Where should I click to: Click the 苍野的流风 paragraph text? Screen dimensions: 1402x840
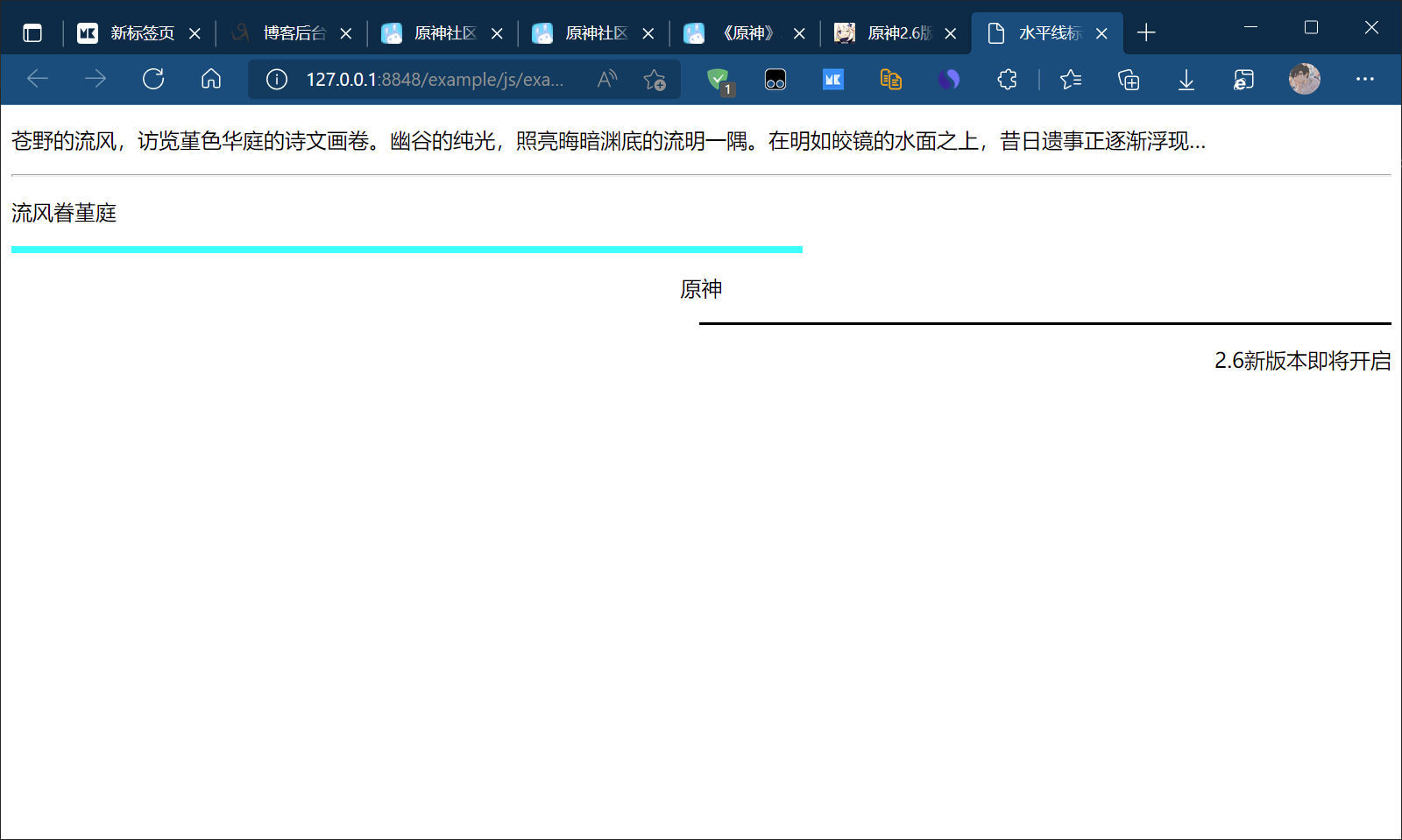(609, 141)
